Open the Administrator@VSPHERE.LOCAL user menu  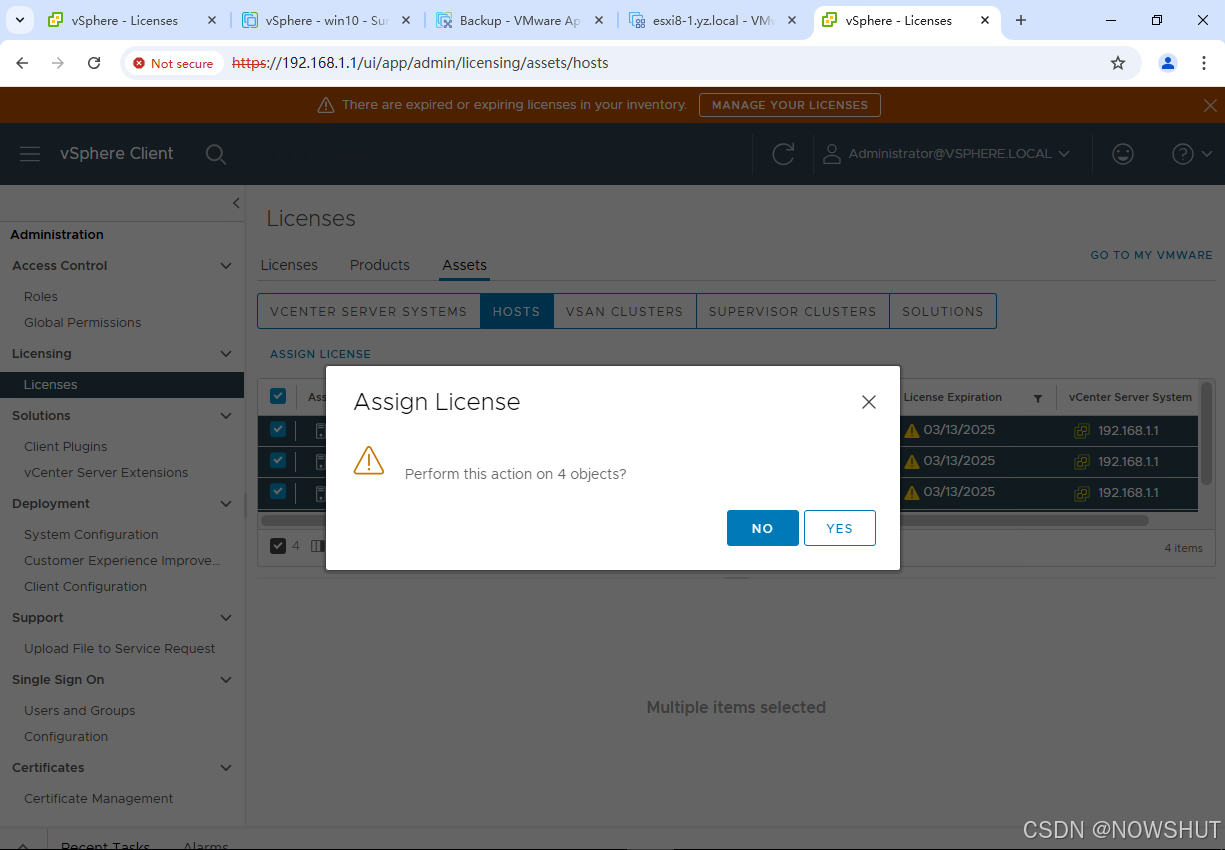(946, 154)
